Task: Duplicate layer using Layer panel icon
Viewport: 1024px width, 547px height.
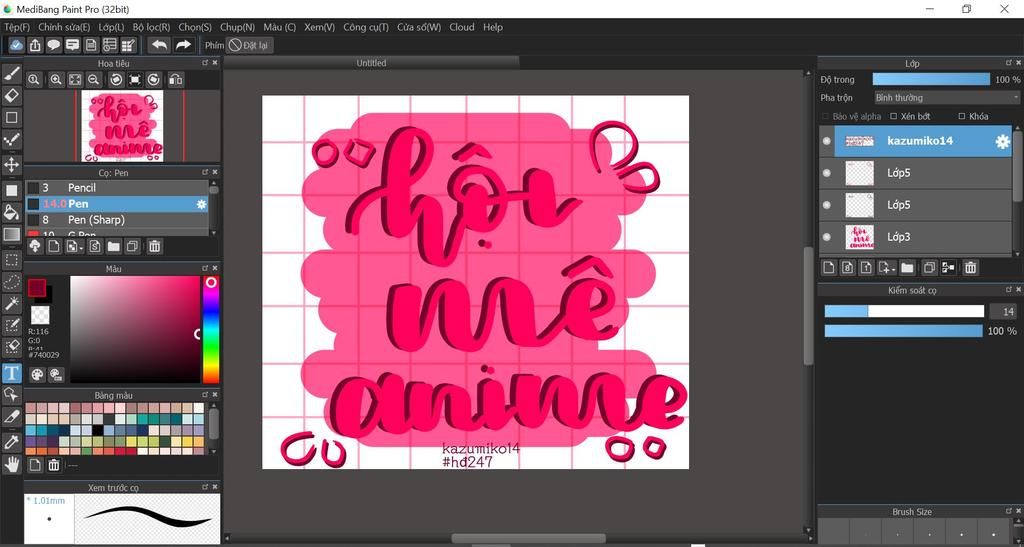Action: click(929, 267)
